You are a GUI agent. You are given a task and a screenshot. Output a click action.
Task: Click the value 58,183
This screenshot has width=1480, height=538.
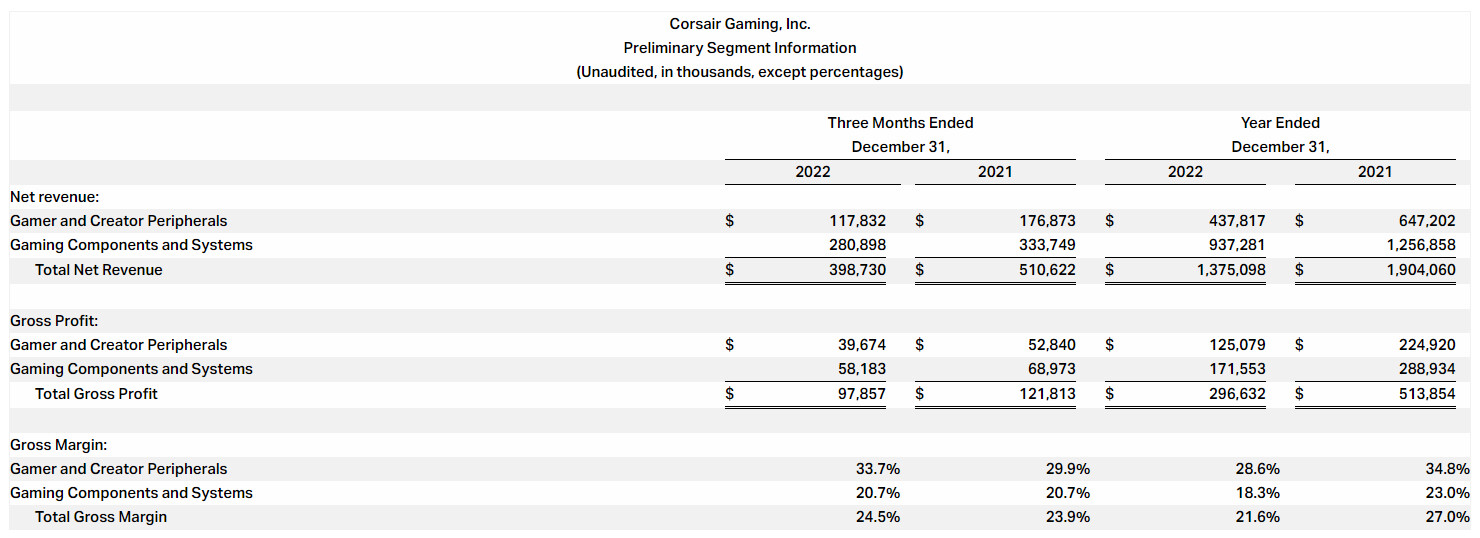[x=860, y=369]
